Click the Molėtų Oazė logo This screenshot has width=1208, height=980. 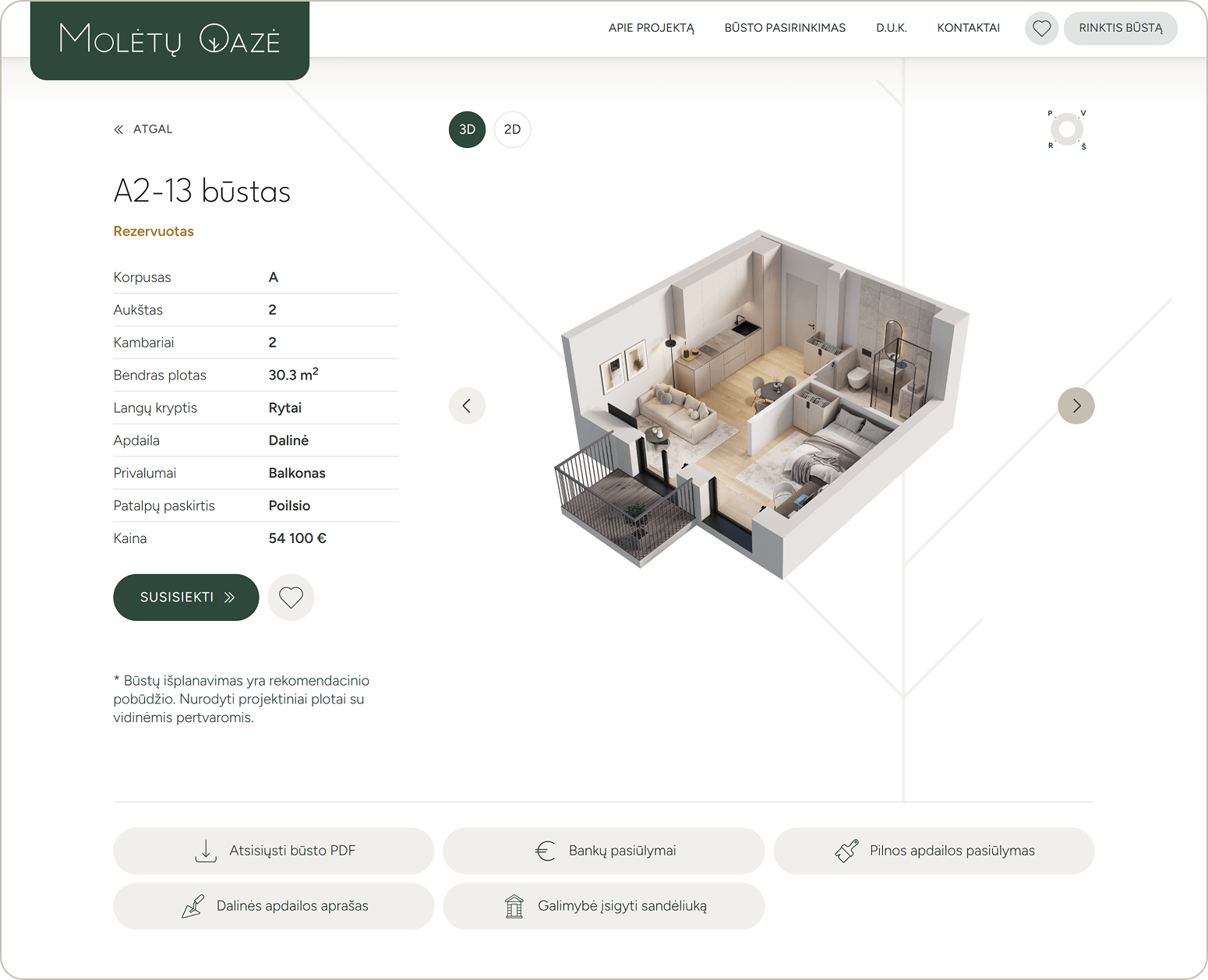tap(169, 39)
